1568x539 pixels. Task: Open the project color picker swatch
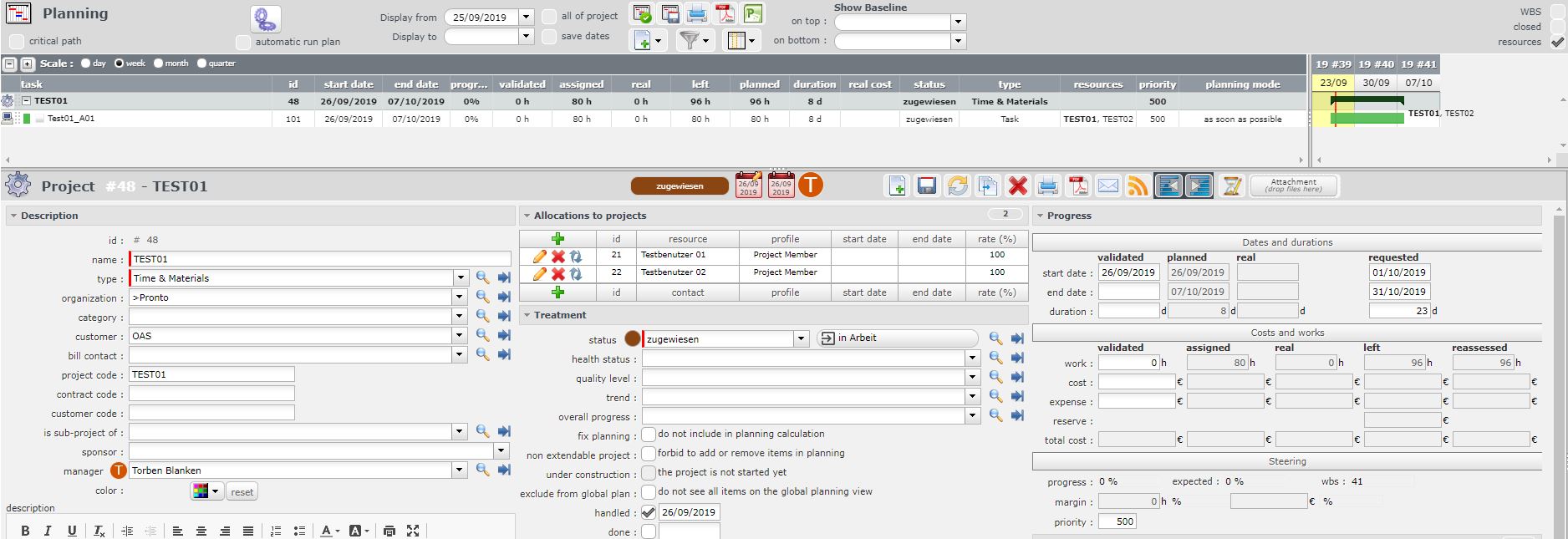(206, 491)
